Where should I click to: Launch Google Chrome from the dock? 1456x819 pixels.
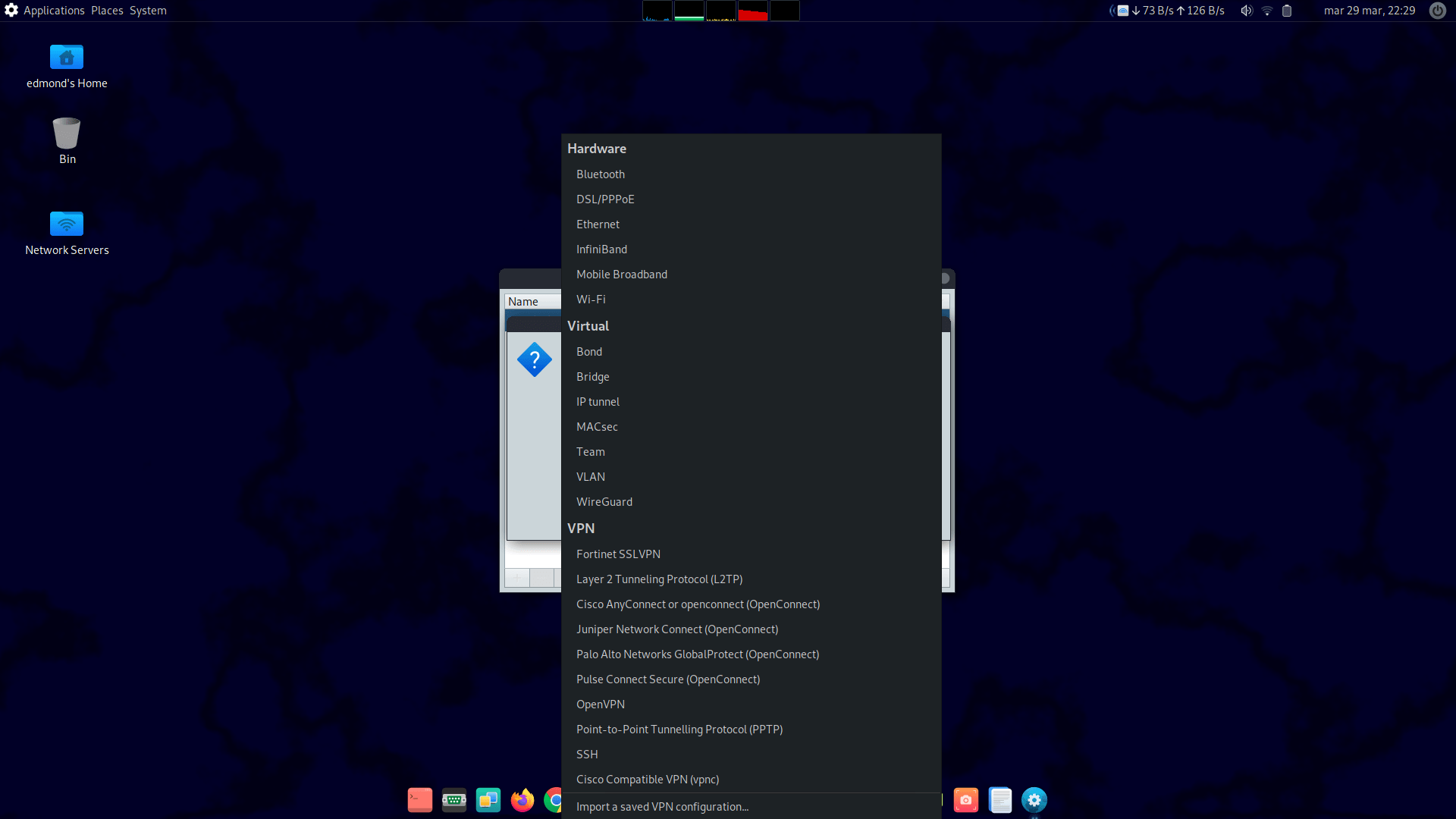554,800
